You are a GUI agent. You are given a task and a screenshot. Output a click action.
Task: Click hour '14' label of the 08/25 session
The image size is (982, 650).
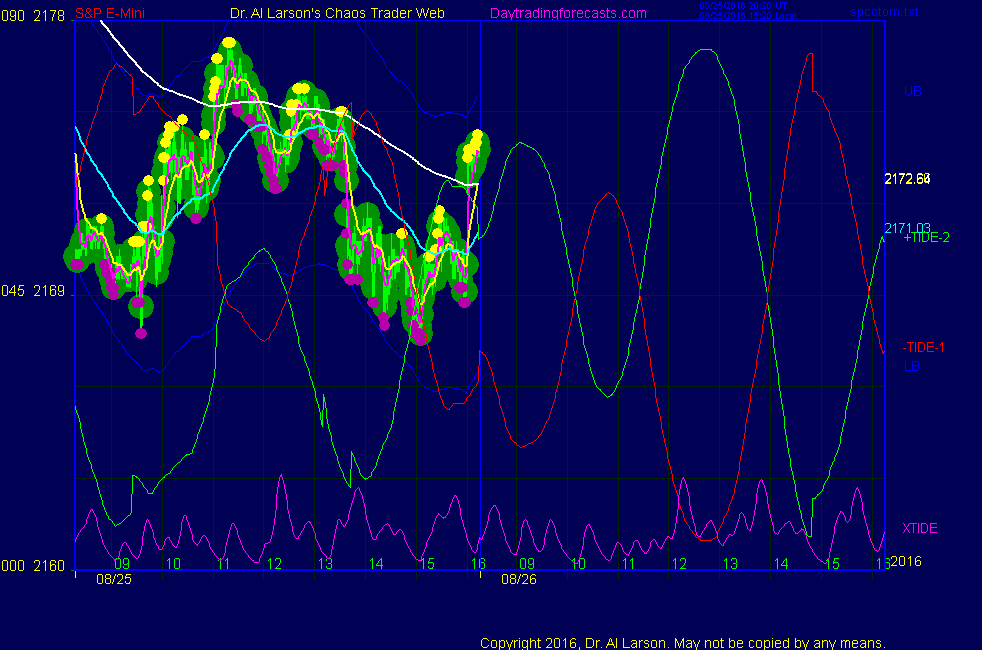[376, 564]
